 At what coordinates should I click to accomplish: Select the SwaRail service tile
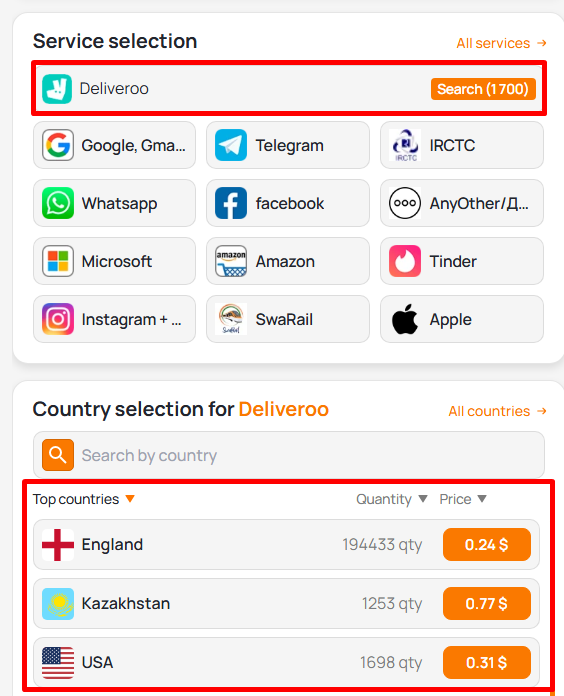[288, 319]
